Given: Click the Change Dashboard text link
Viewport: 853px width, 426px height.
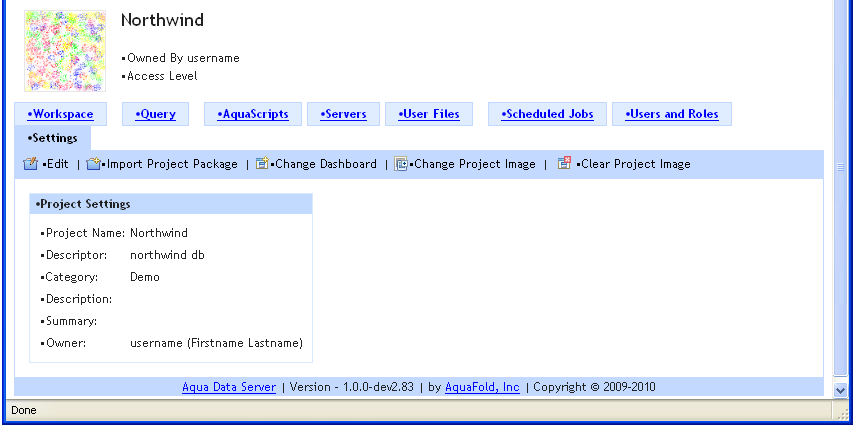Looking at the screenshot, I should (x=325, y=164).
